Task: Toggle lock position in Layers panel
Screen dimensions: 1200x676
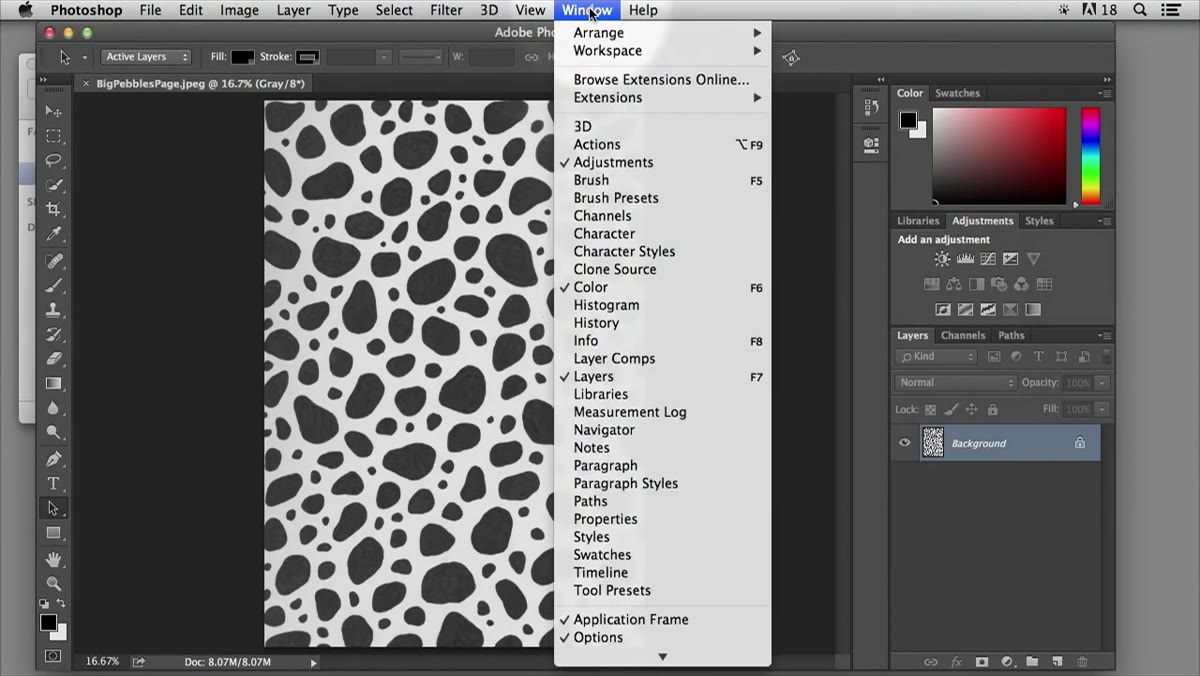Action: click(x=972, y=409)
